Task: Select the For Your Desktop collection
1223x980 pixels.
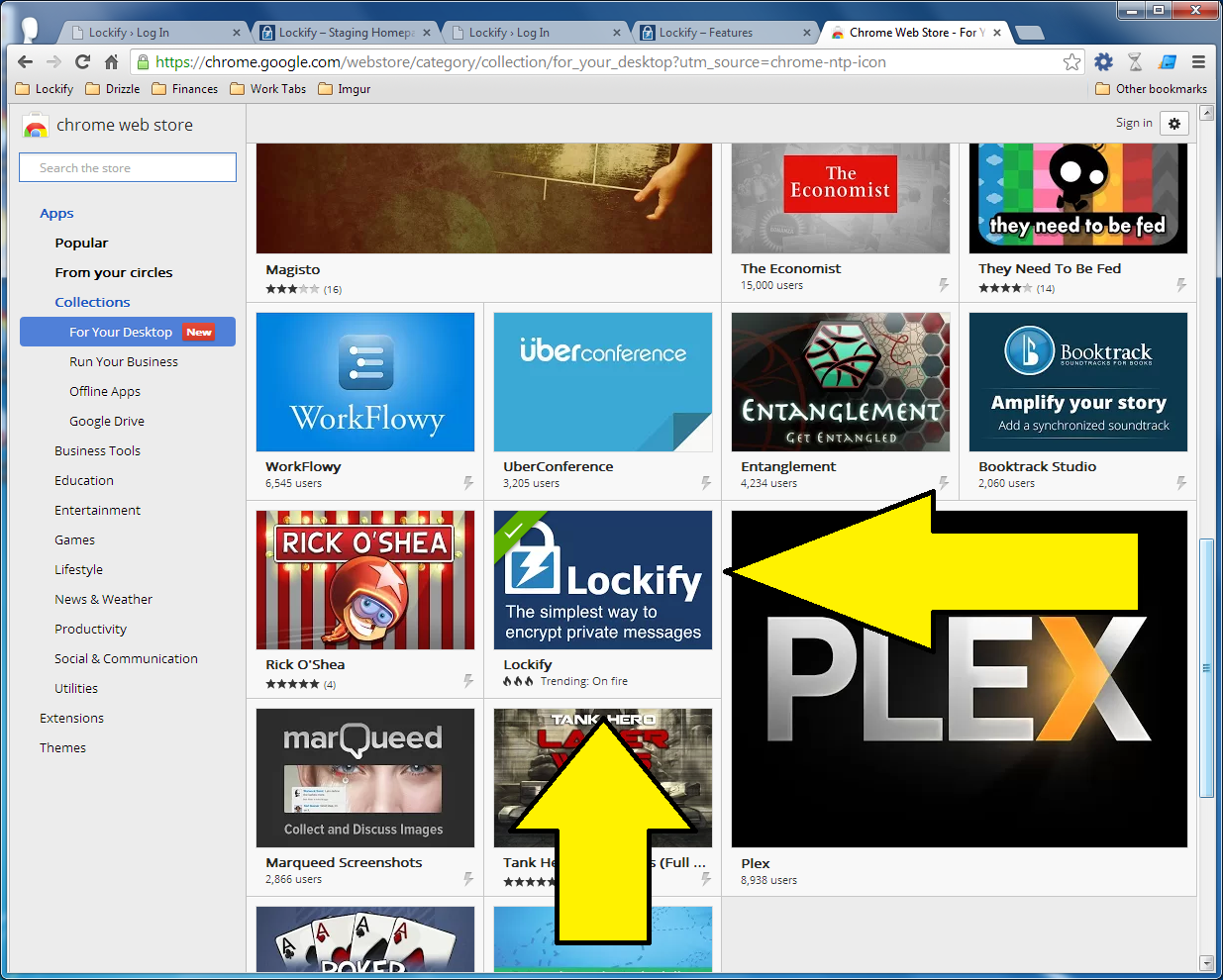Action: tap(128, 332)
